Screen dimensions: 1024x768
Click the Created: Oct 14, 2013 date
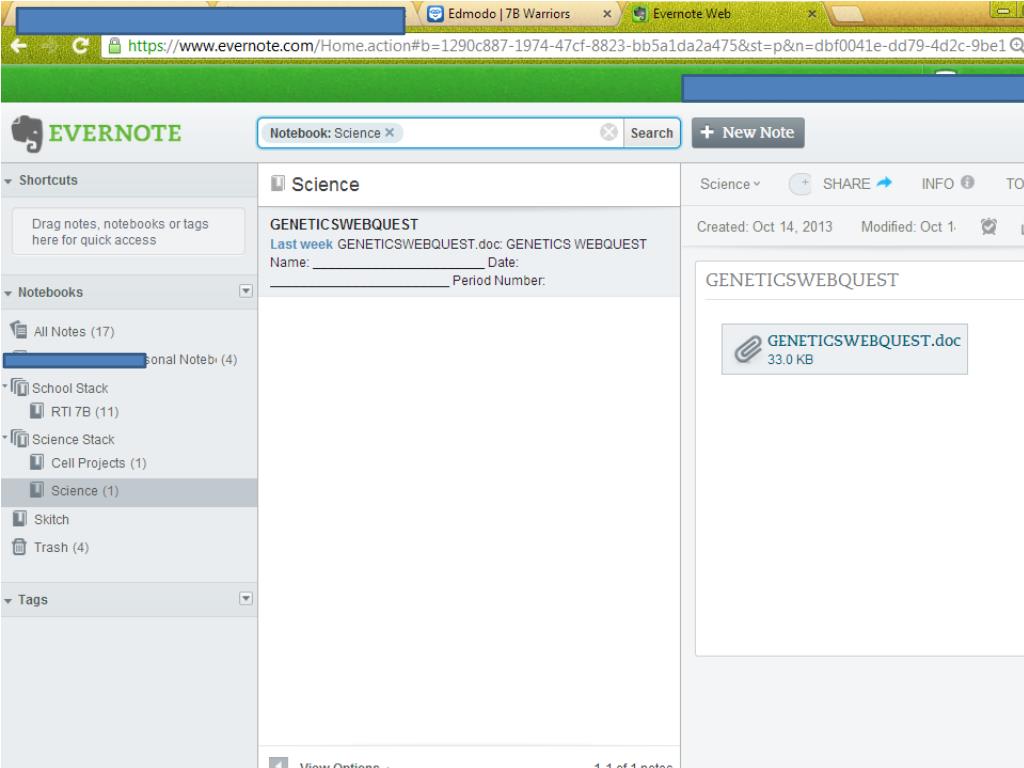coord(764,227)
